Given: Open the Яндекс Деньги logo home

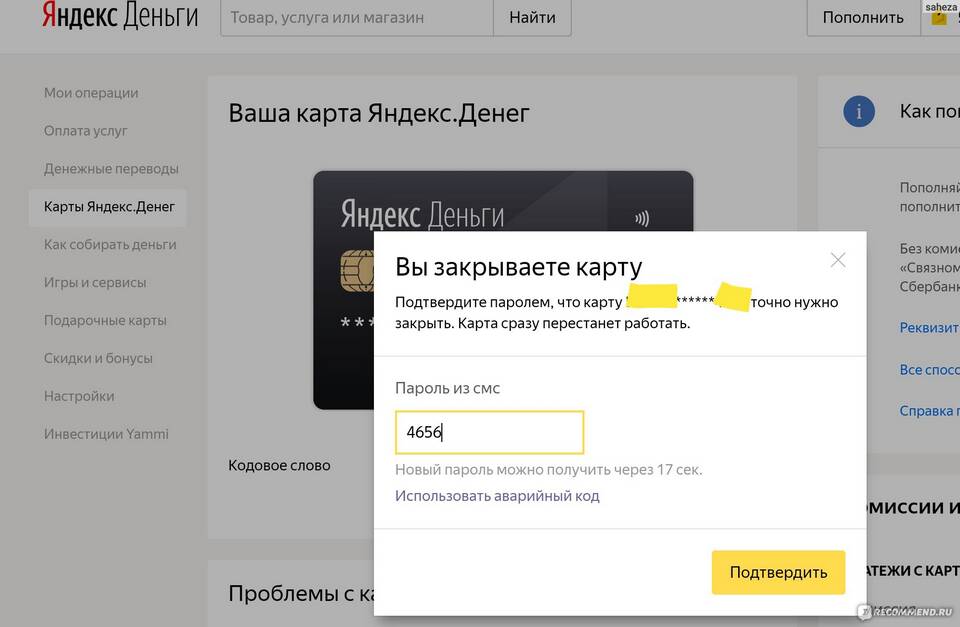Looking at the screenshot, I should 120,15.
